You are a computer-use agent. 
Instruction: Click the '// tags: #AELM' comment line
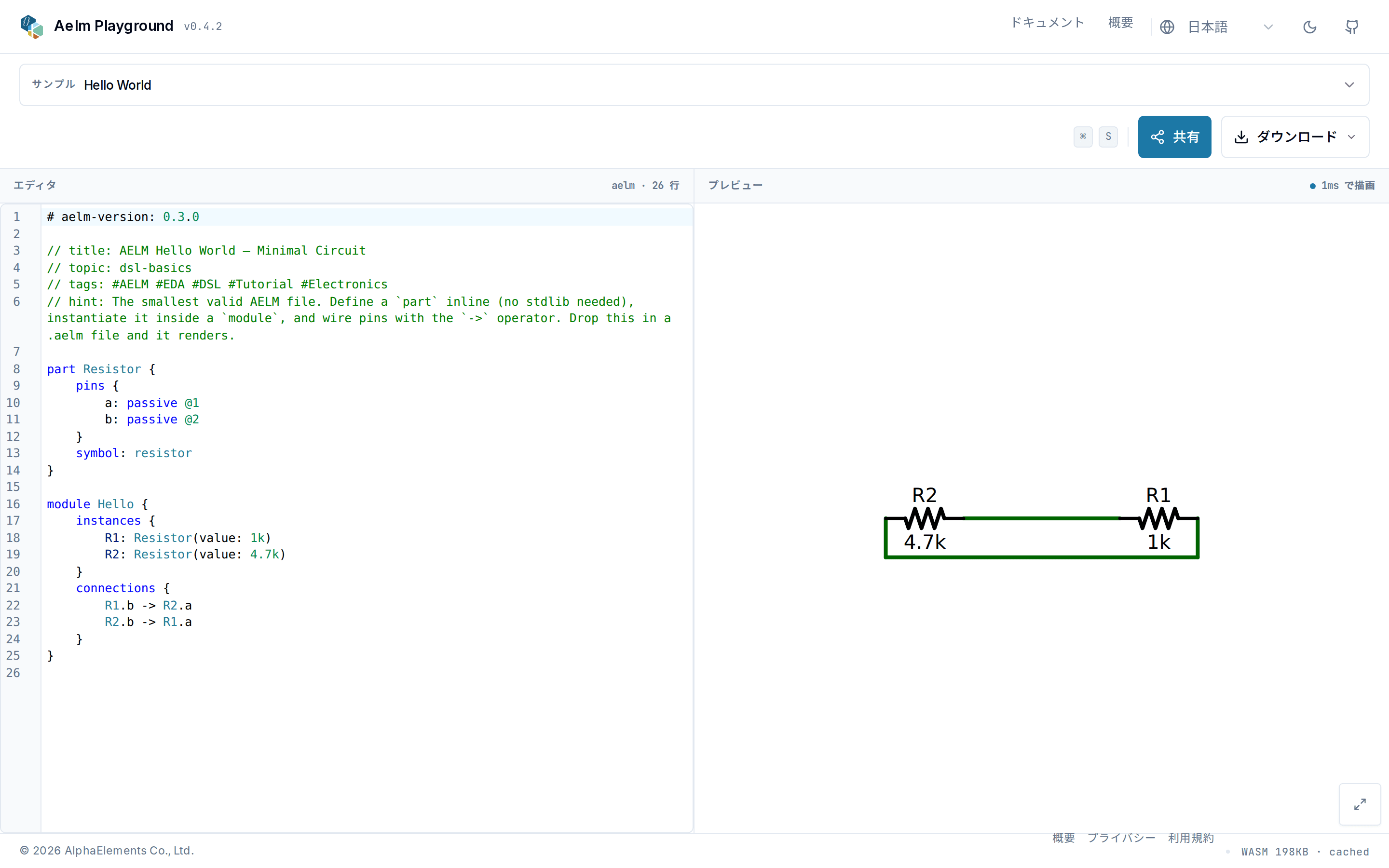[217, 285]
